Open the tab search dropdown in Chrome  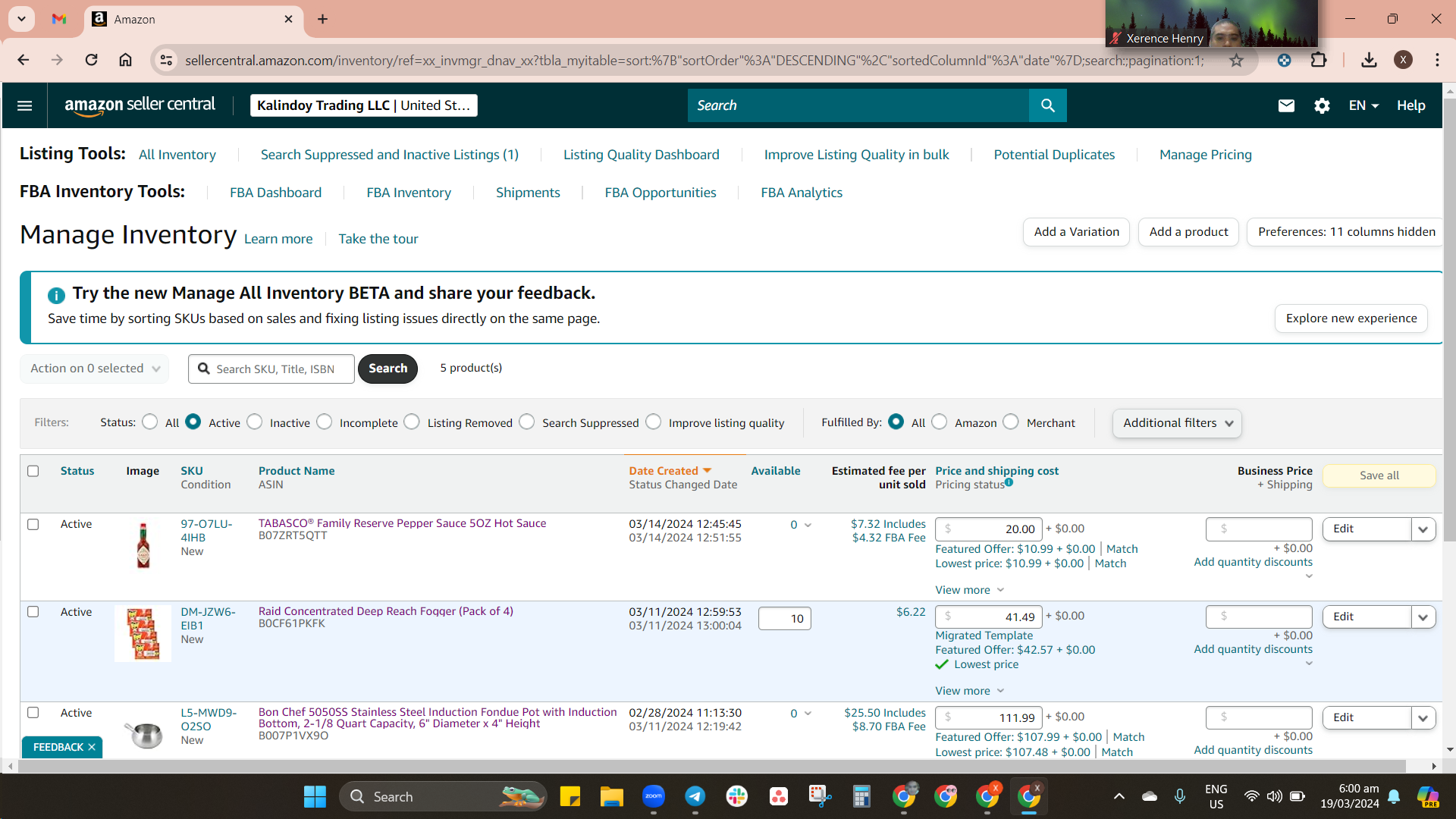point(21,19)
